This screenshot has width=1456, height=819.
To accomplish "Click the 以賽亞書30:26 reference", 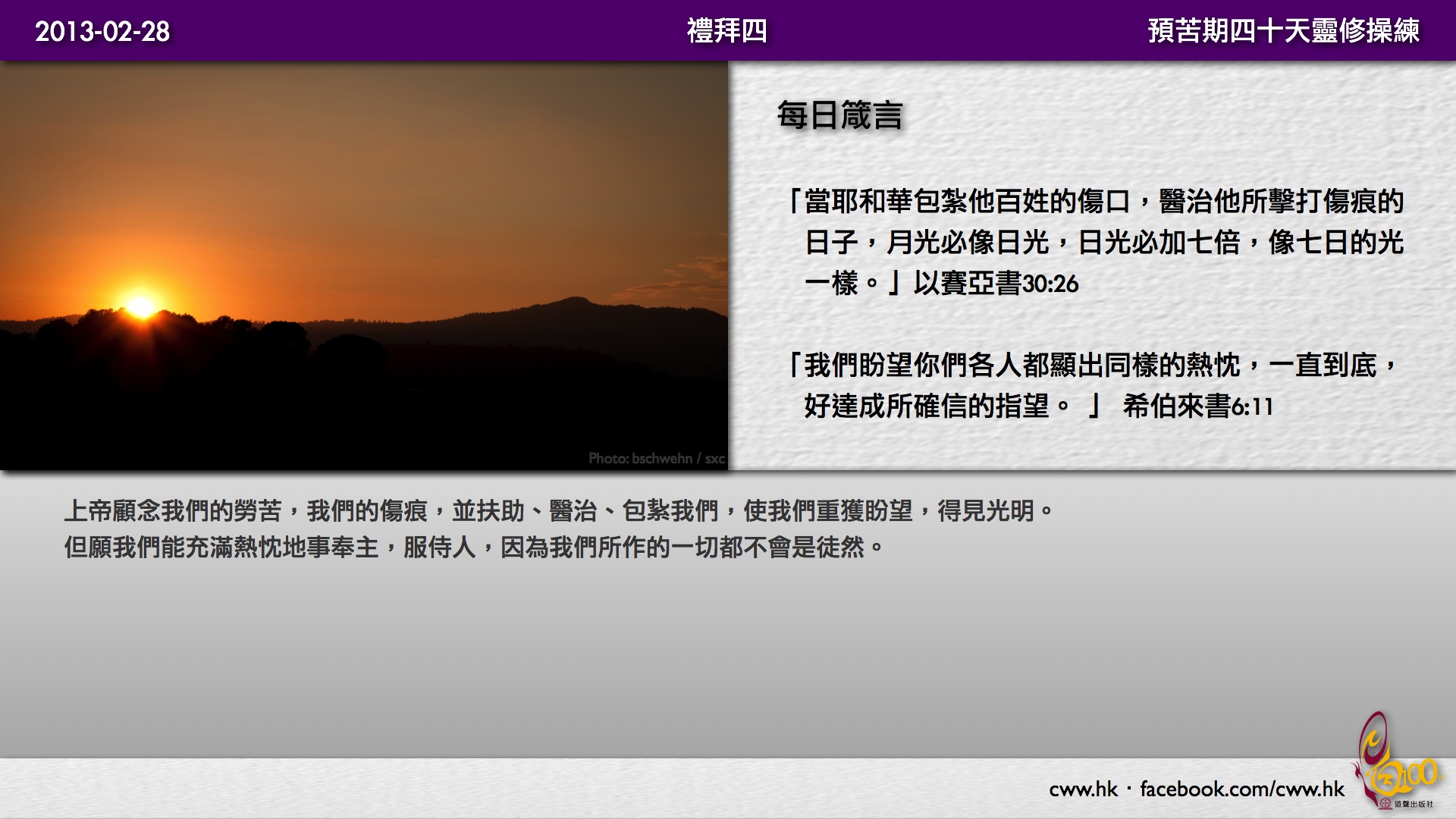I will [x=996, y=284].
